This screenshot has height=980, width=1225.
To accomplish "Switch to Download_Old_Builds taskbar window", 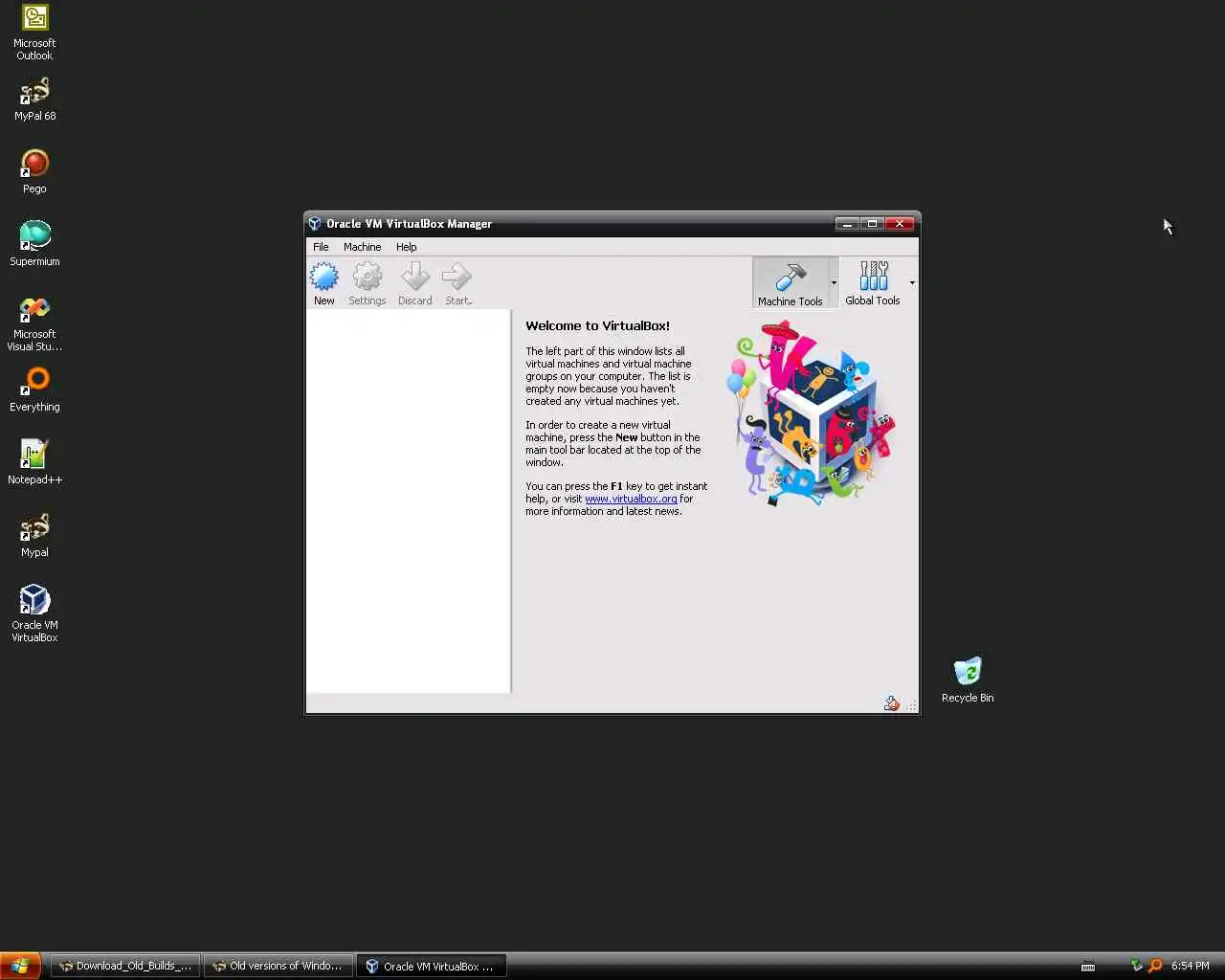I will pos(125,967).
